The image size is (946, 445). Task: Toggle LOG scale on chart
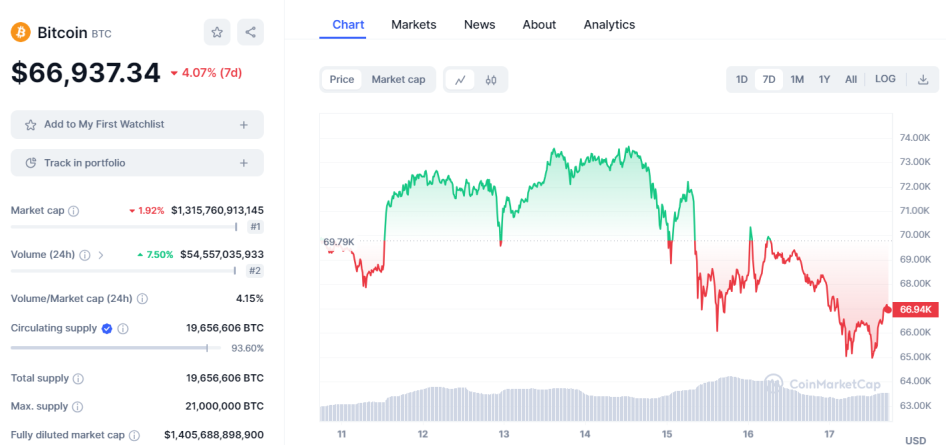[x=885, y=79]
